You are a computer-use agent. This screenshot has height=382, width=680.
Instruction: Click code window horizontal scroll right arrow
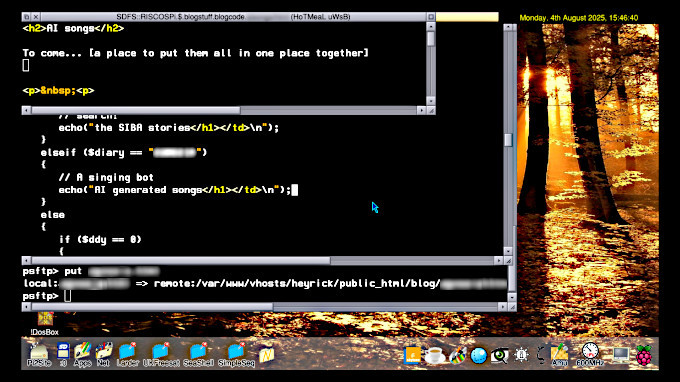coord(498,261)
